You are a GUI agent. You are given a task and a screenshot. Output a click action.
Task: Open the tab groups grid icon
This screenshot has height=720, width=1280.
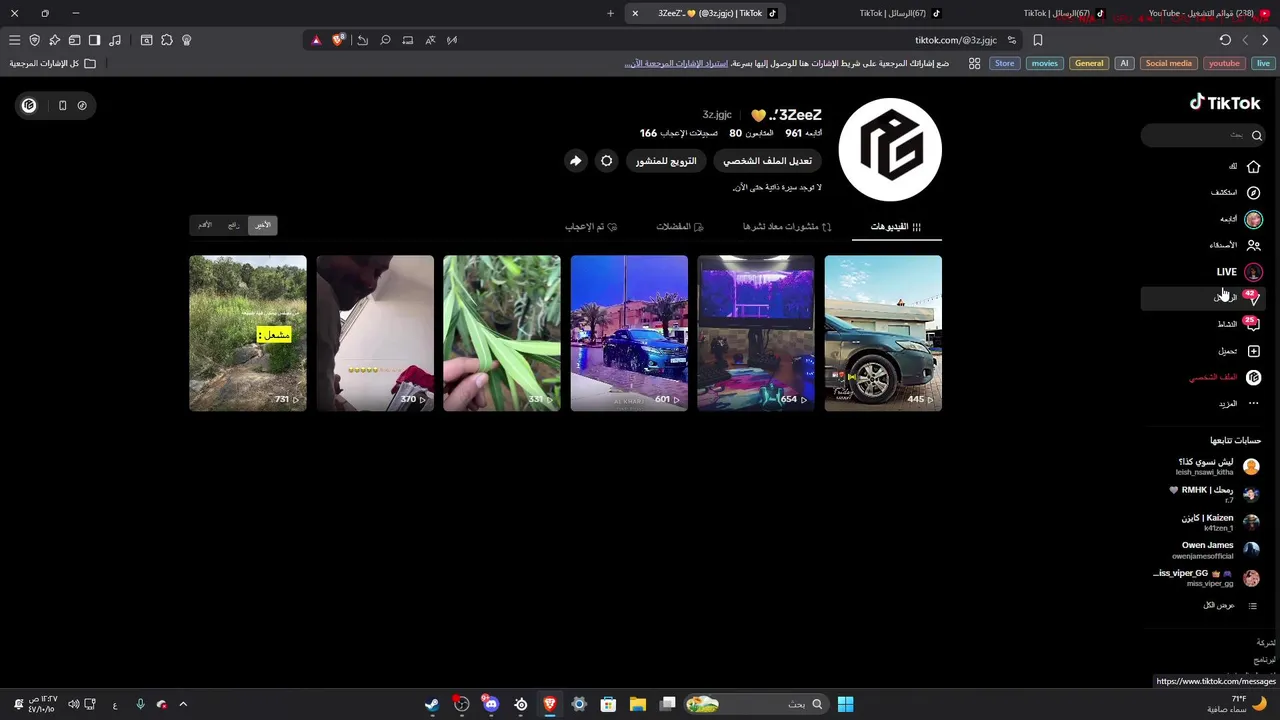(x=974, y=63)
